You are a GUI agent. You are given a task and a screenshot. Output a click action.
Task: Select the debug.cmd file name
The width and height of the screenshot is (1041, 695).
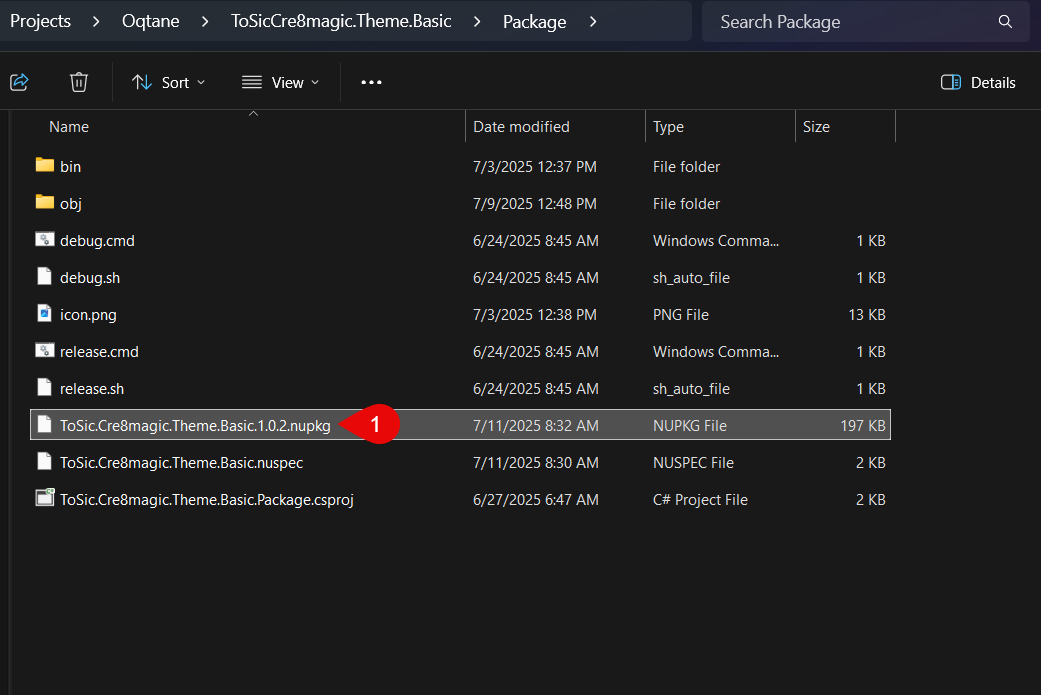click(x=97, y=241)
